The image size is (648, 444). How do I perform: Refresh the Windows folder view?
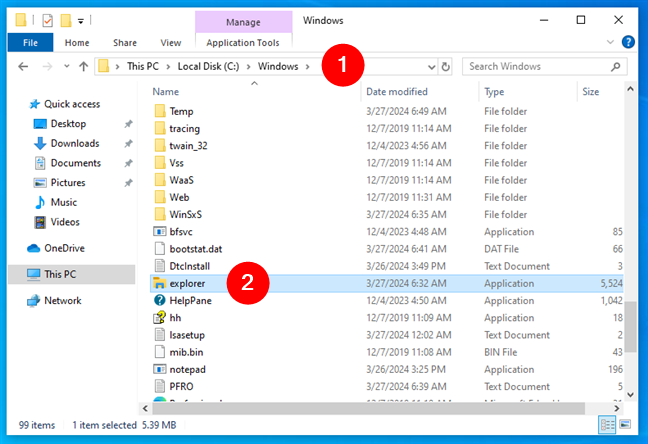point(445,67)
